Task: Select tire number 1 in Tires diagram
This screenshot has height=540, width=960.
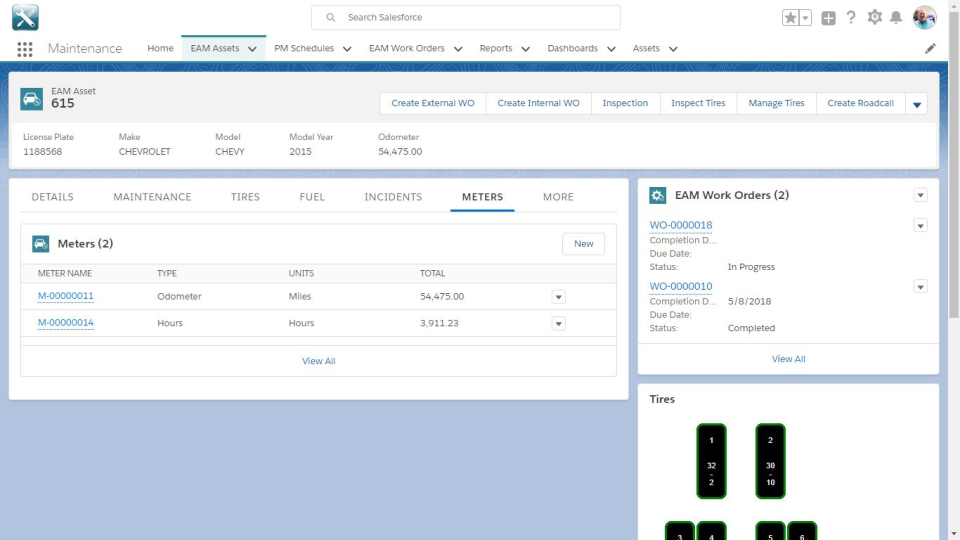Action: (711, 461)
